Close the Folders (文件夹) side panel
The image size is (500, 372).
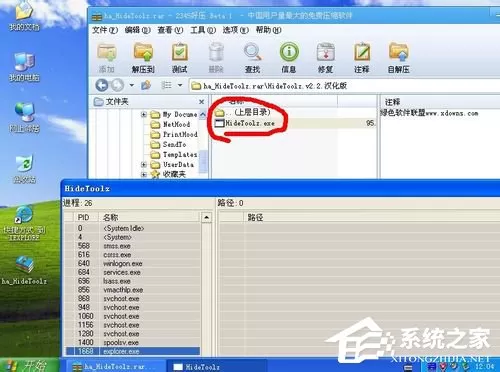pyautogui.click(x=201, y=102)
